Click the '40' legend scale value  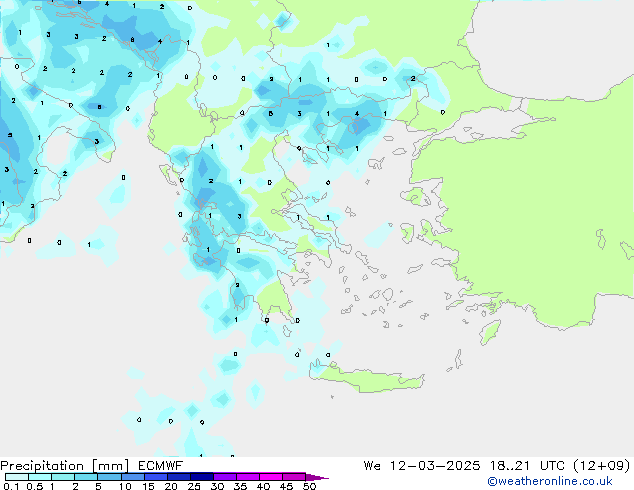coord(263,486)
